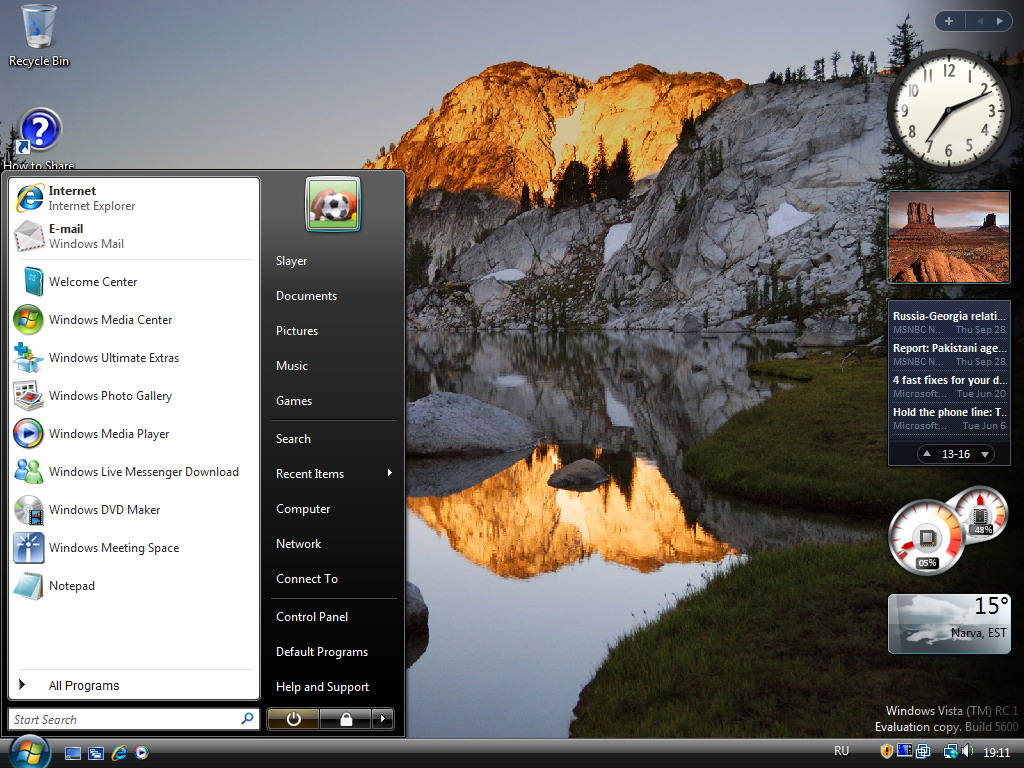
Task: Expand Recent Items submenu arrow
Action: pyautogui.click(x=390, y=473)
